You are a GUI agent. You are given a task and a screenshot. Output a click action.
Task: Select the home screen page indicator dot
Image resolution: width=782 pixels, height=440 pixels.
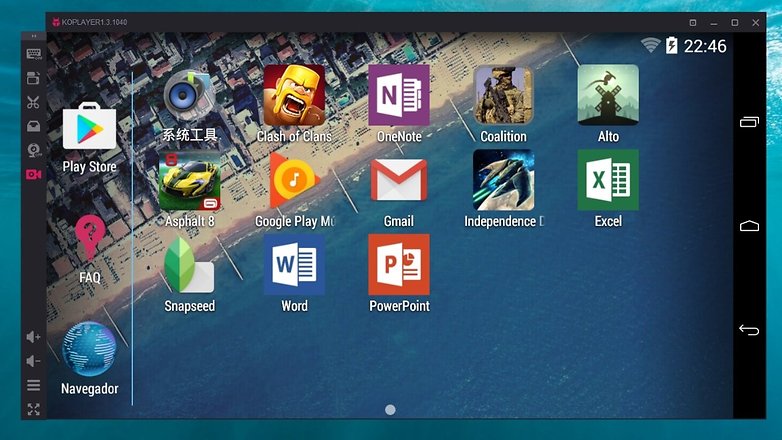click(x=391, y=410)
